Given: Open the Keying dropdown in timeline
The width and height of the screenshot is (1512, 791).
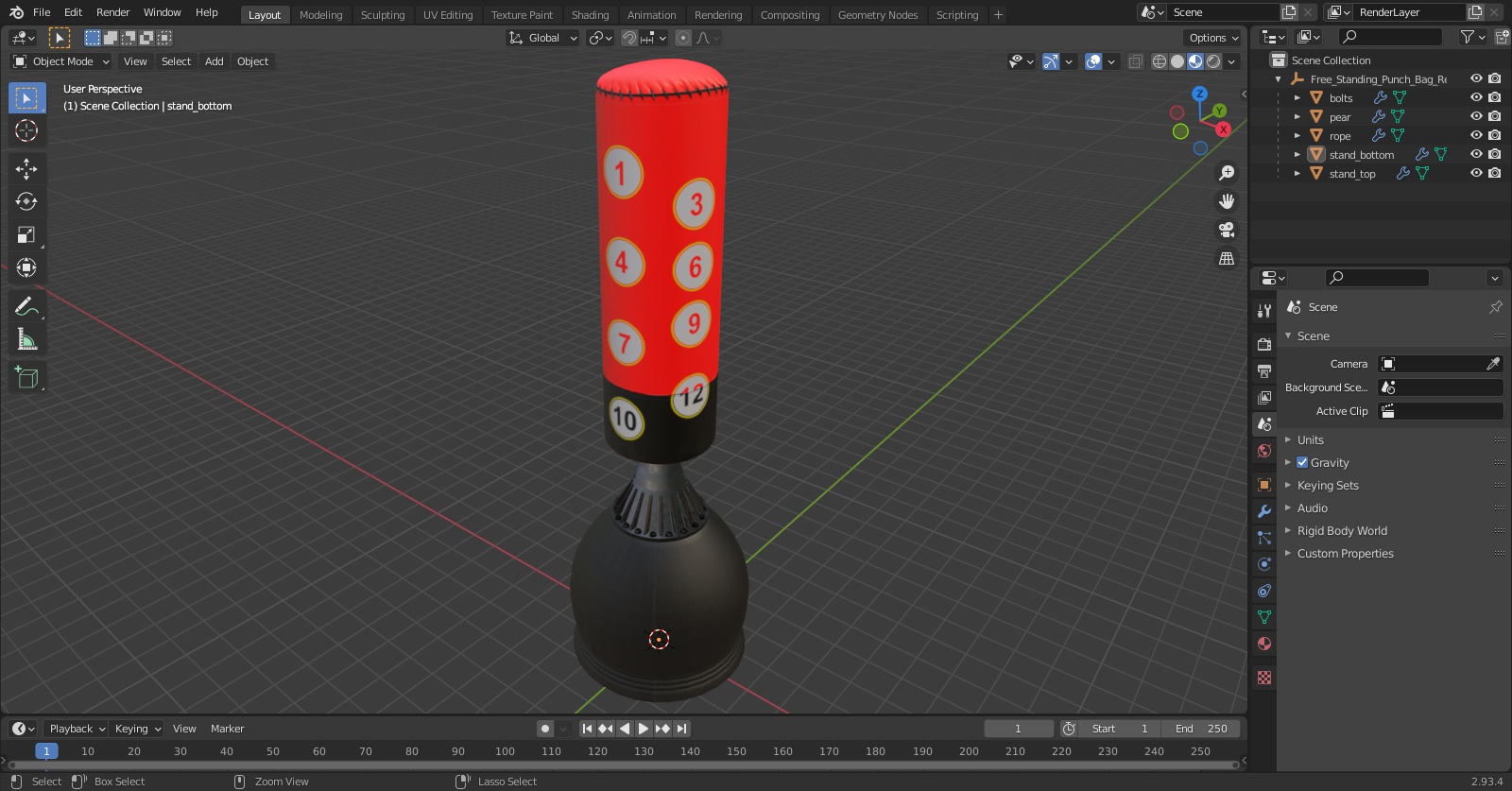Looking at the screenshot, I should pyautogui.click(x=138, y=729).
